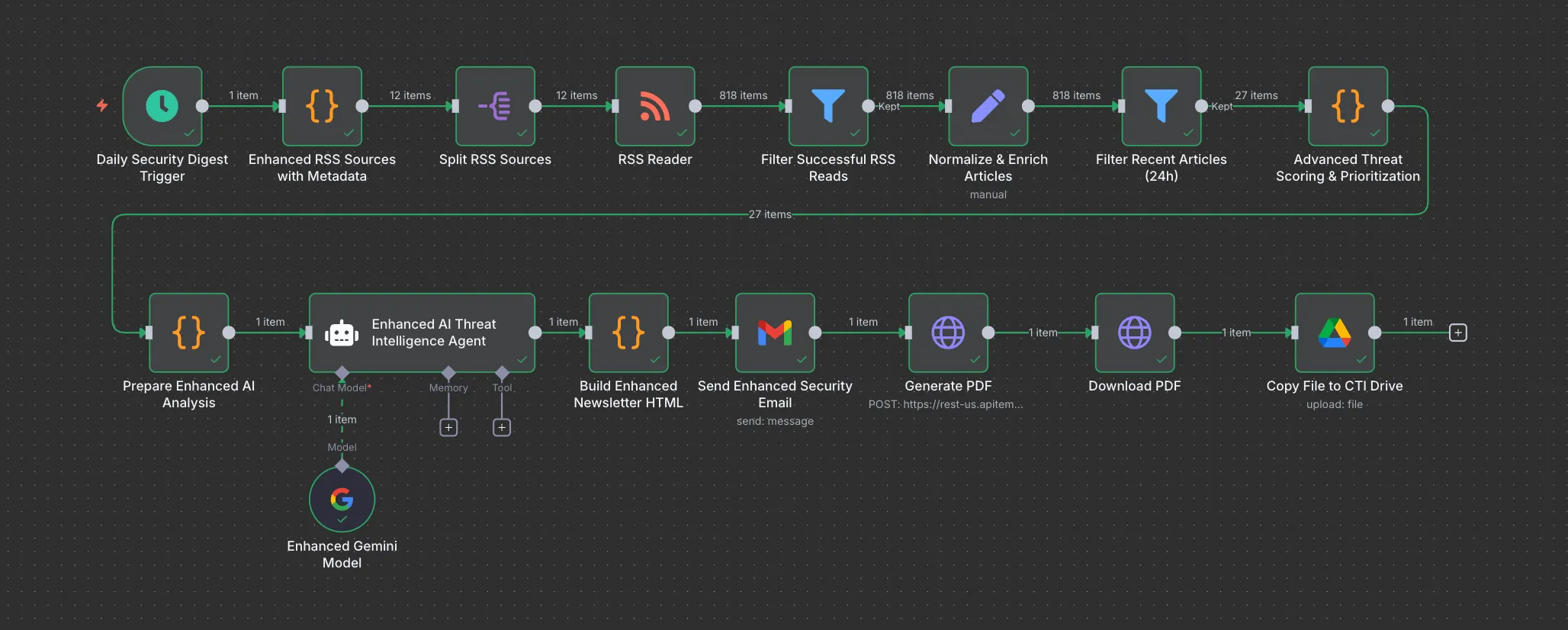
Task: Click '818 items' label after RSS Reader
Action: [x=744, y=95]
